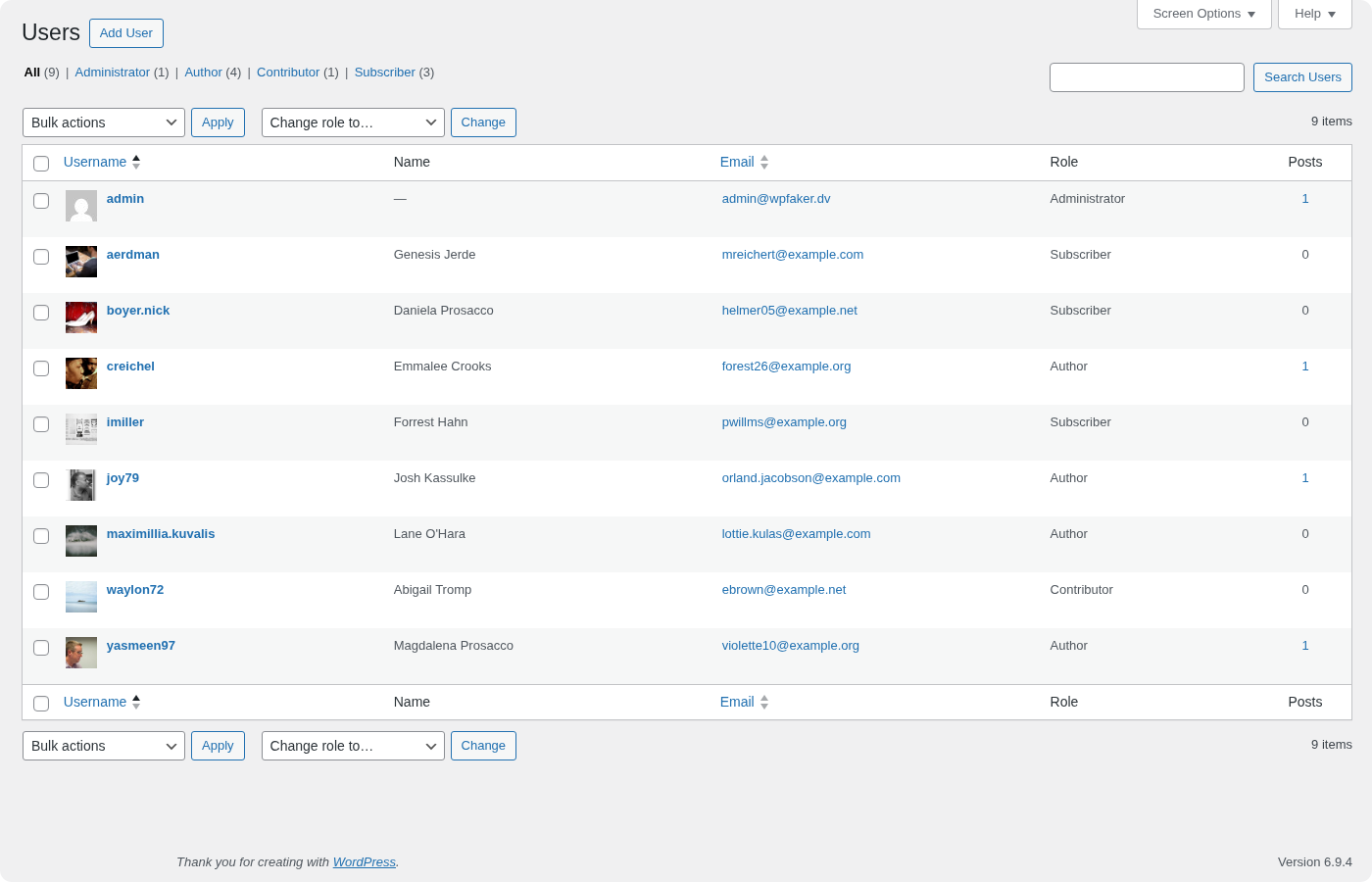The image size is (1372, 882).
Task: Filter users by the Author role
Action: [203, 72]
